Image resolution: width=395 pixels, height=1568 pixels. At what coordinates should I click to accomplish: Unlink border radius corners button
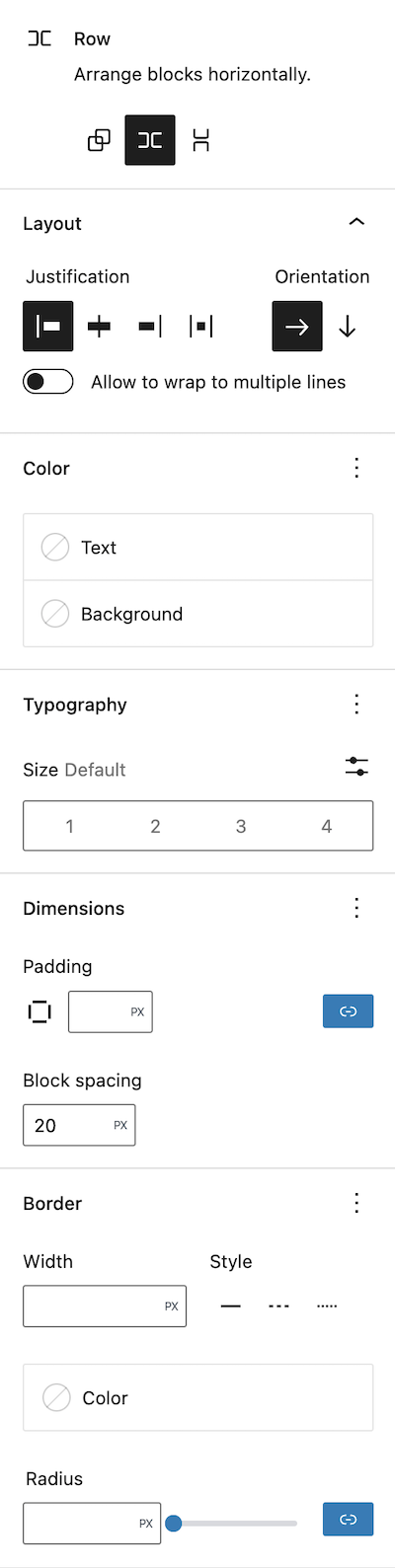click(x=349, y=1520)
